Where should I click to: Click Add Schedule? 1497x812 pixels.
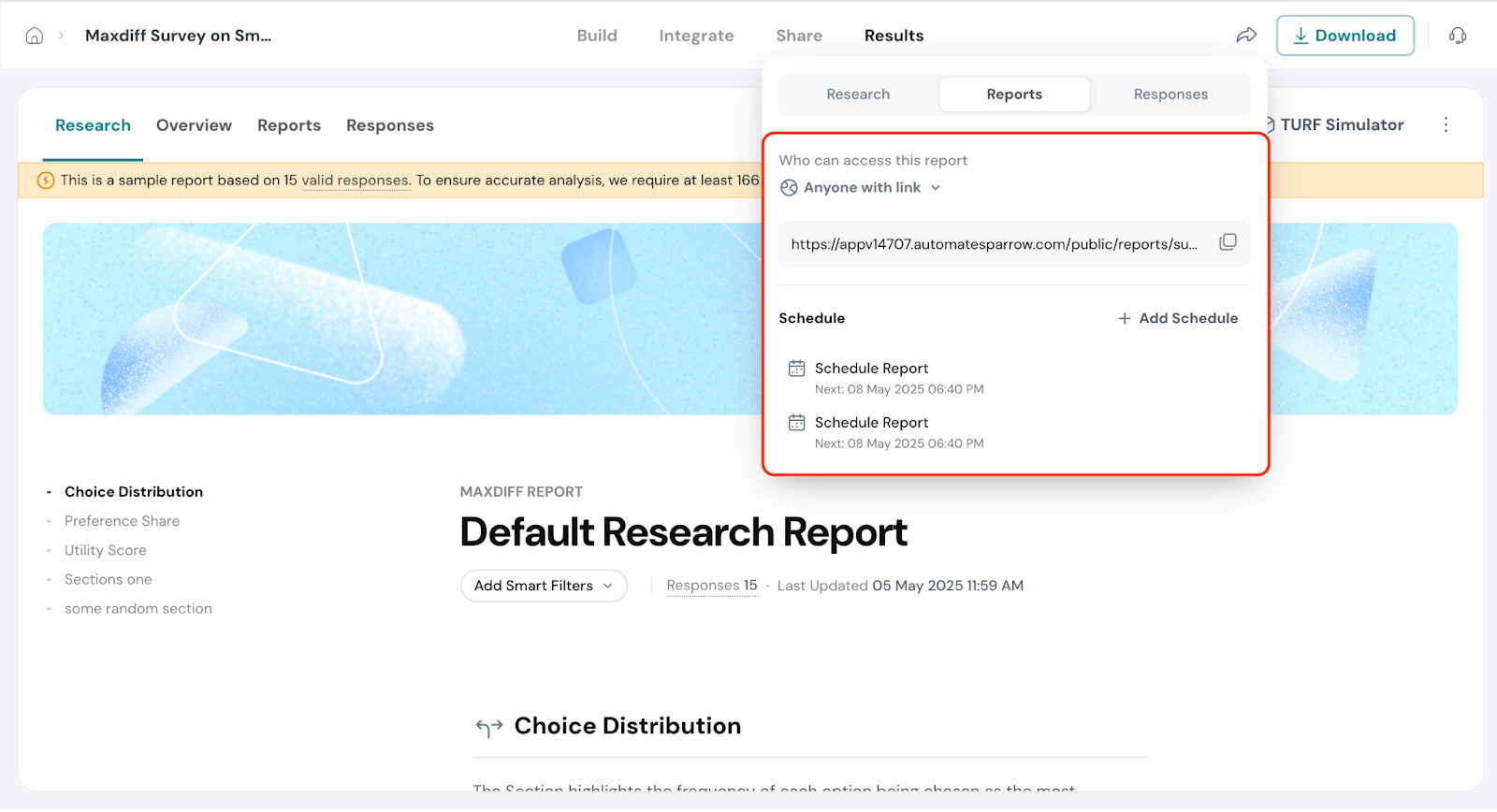click(x=1178, y=318)
